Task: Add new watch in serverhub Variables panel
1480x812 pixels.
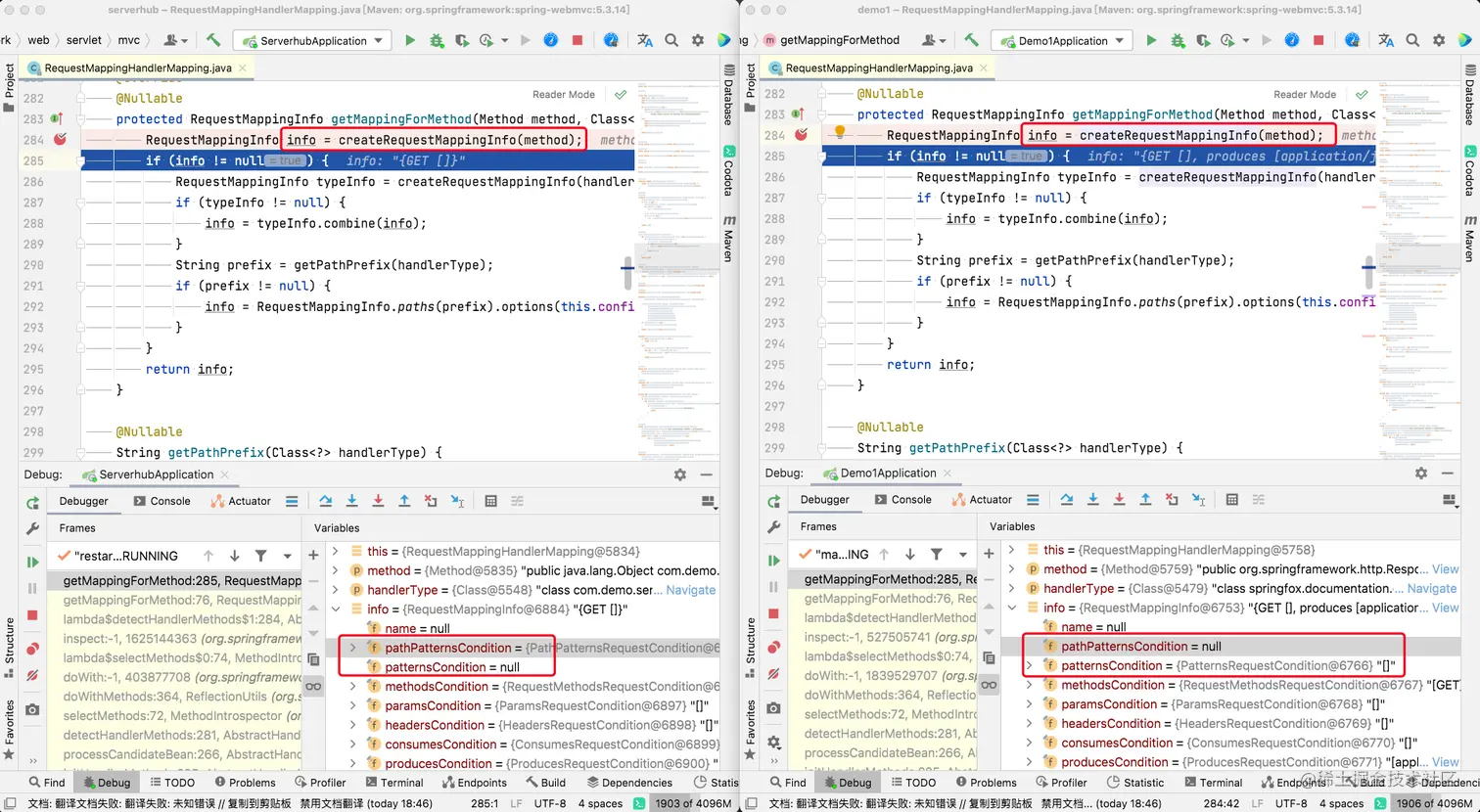Action: (x=313, y=555)
